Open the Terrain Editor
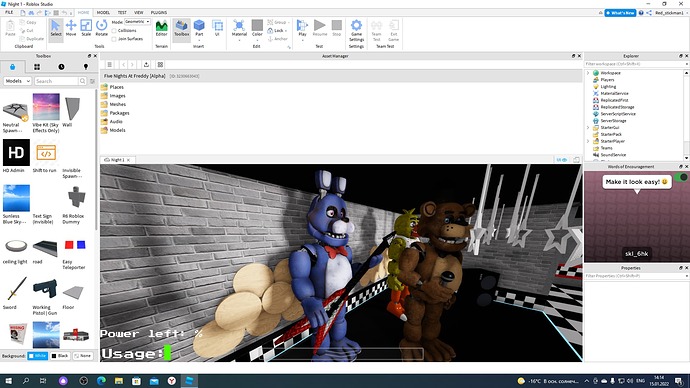Screen dimensions: 690x388 click(161, 28)
